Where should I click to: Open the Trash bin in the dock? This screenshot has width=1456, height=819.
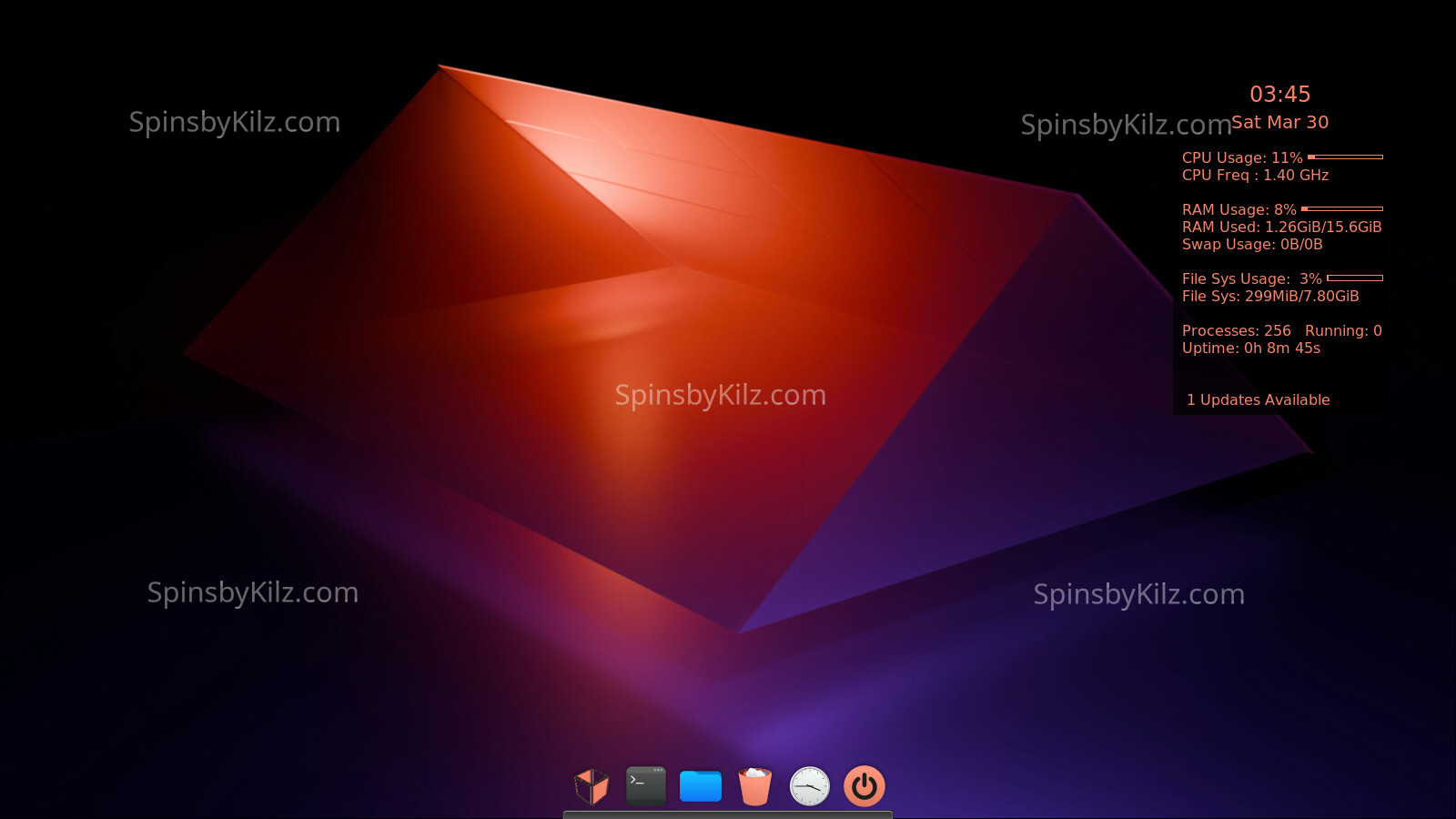[x=754, y=786]
